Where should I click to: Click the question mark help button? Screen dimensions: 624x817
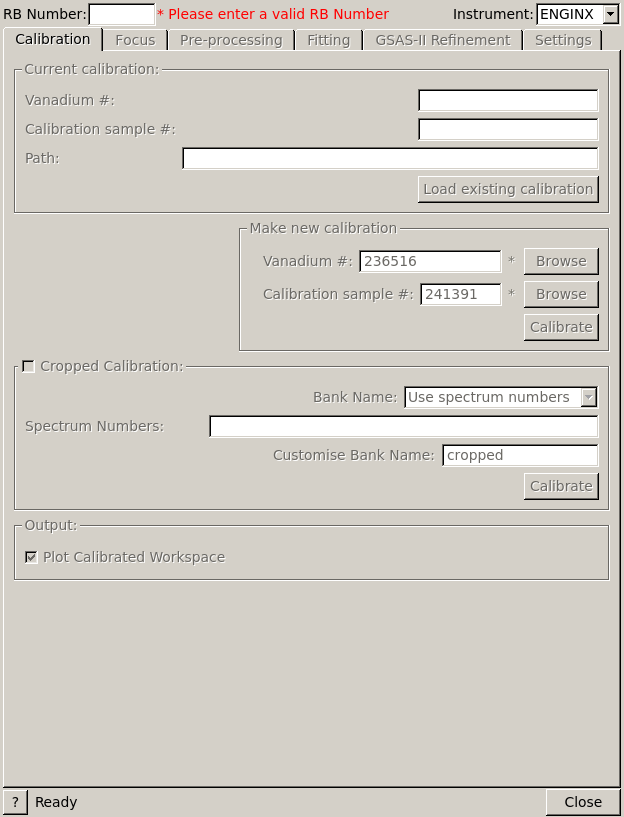click(15, 802)
